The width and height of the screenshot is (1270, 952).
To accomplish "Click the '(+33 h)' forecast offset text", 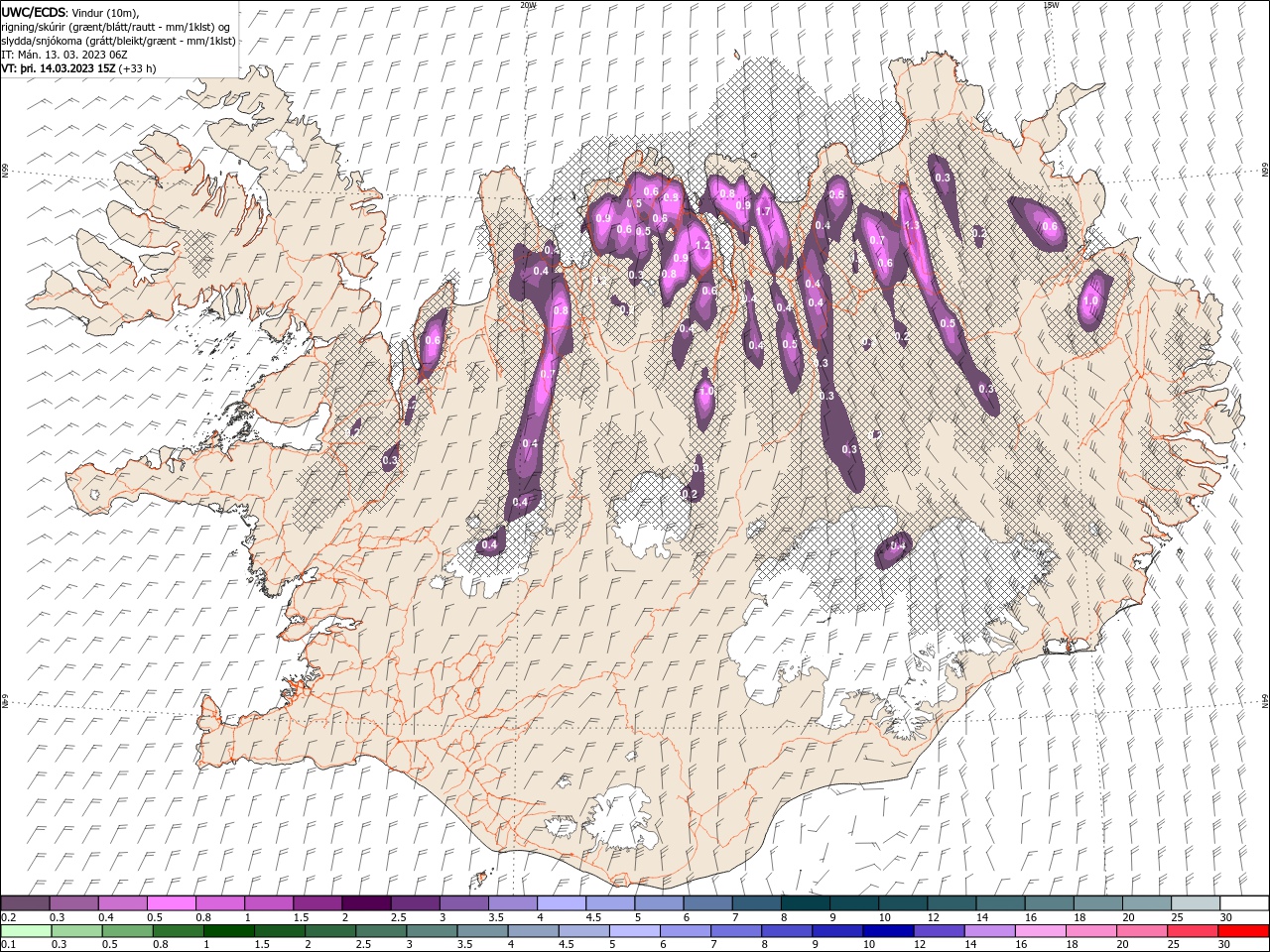I will coord(139,68).
